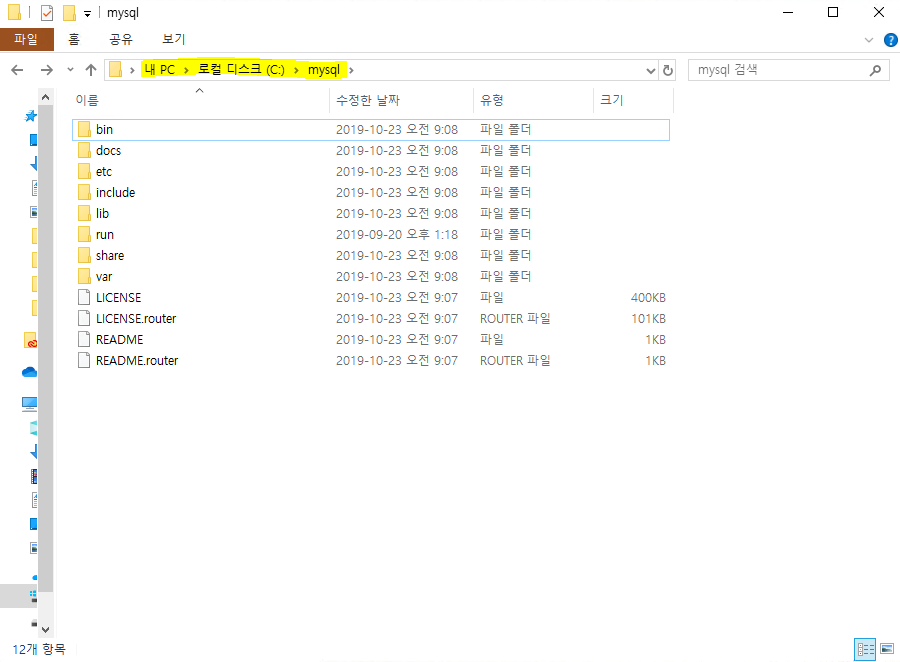
Task: Open OneDrive cloud in sidebar
Action: point(29,373)
